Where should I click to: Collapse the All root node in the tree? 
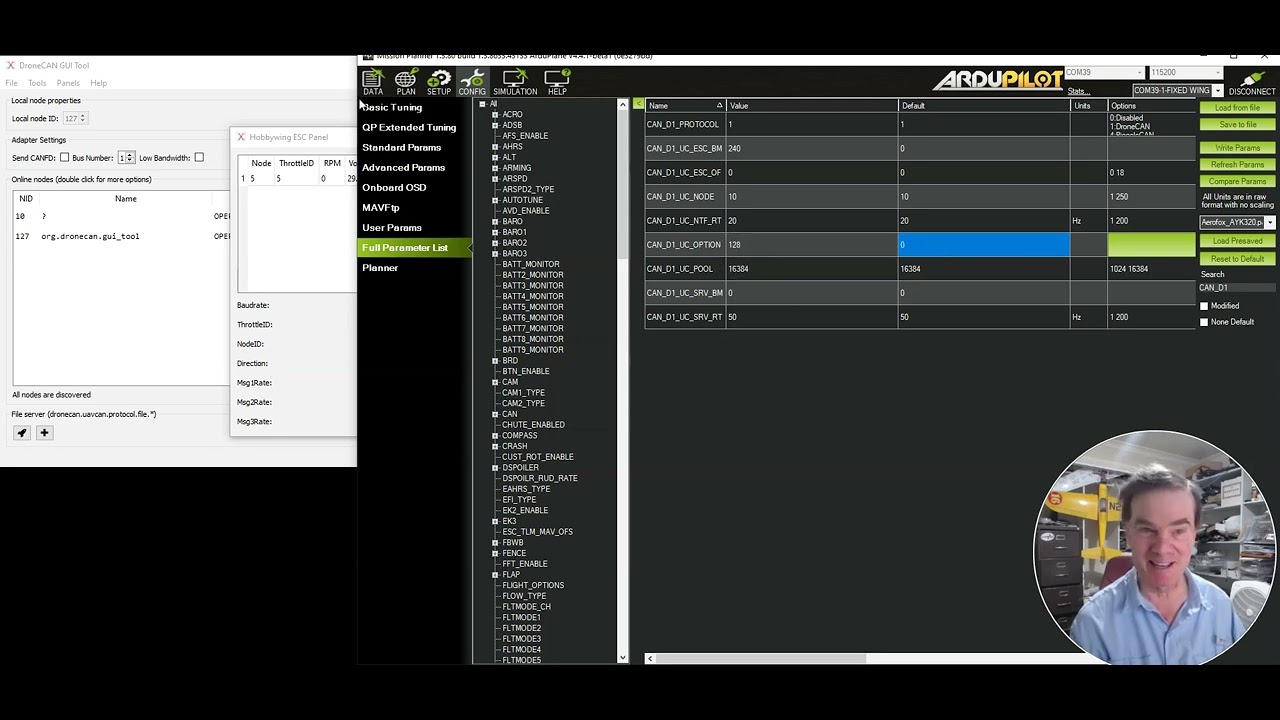pyautogui.click(x=482, y=104)
